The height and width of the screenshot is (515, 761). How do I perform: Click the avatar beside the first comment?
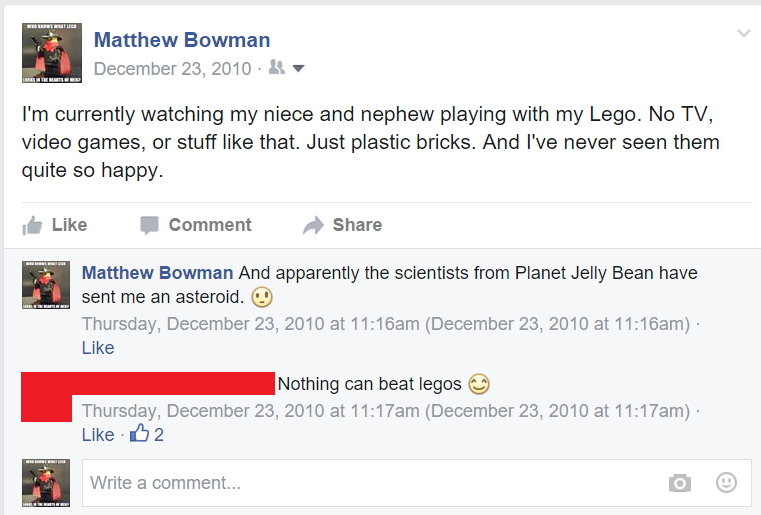point(45,284)
